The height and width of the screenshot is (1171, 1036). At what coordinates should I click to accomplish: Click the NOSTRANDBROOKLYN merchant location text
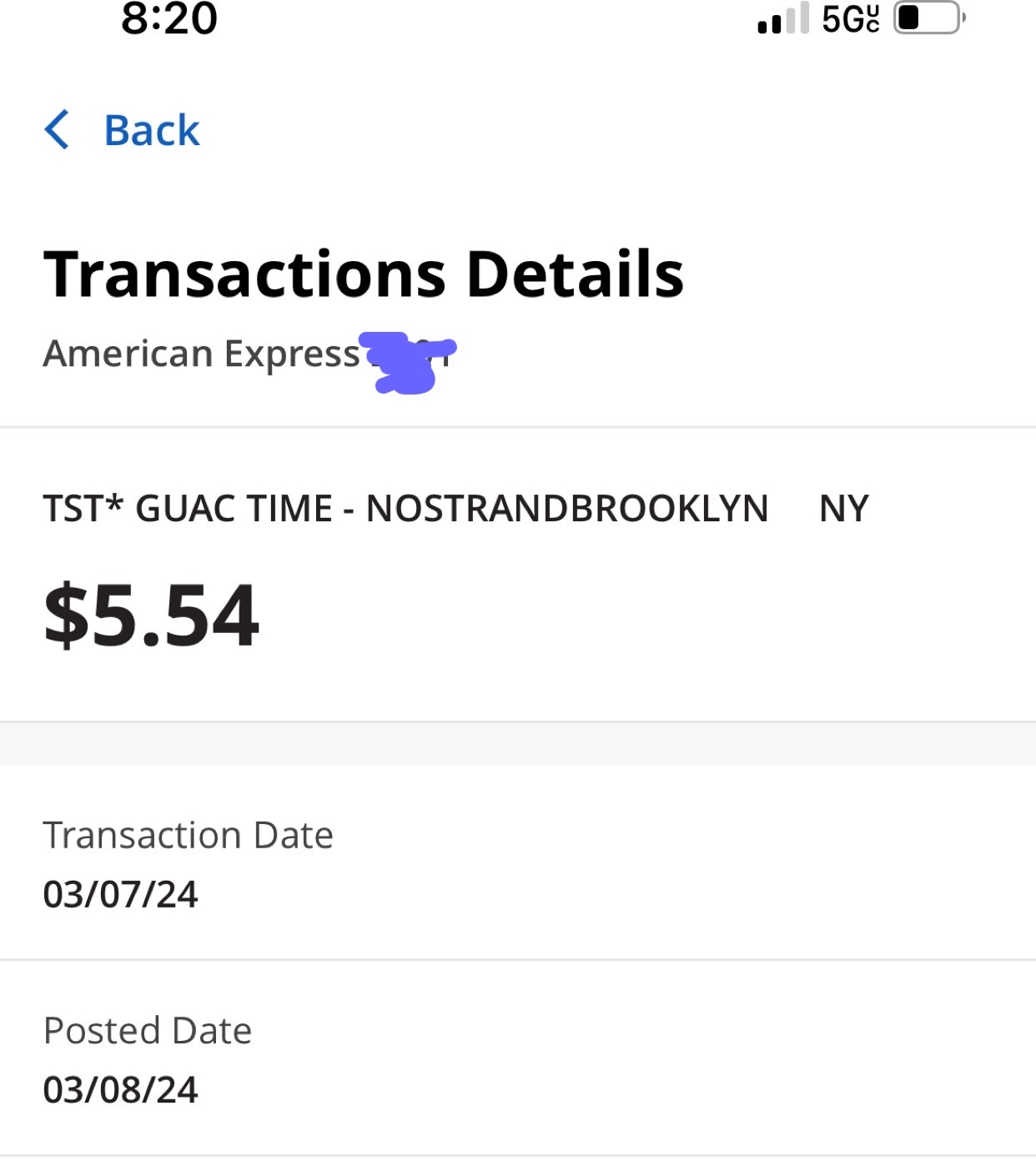click(567, 509)
